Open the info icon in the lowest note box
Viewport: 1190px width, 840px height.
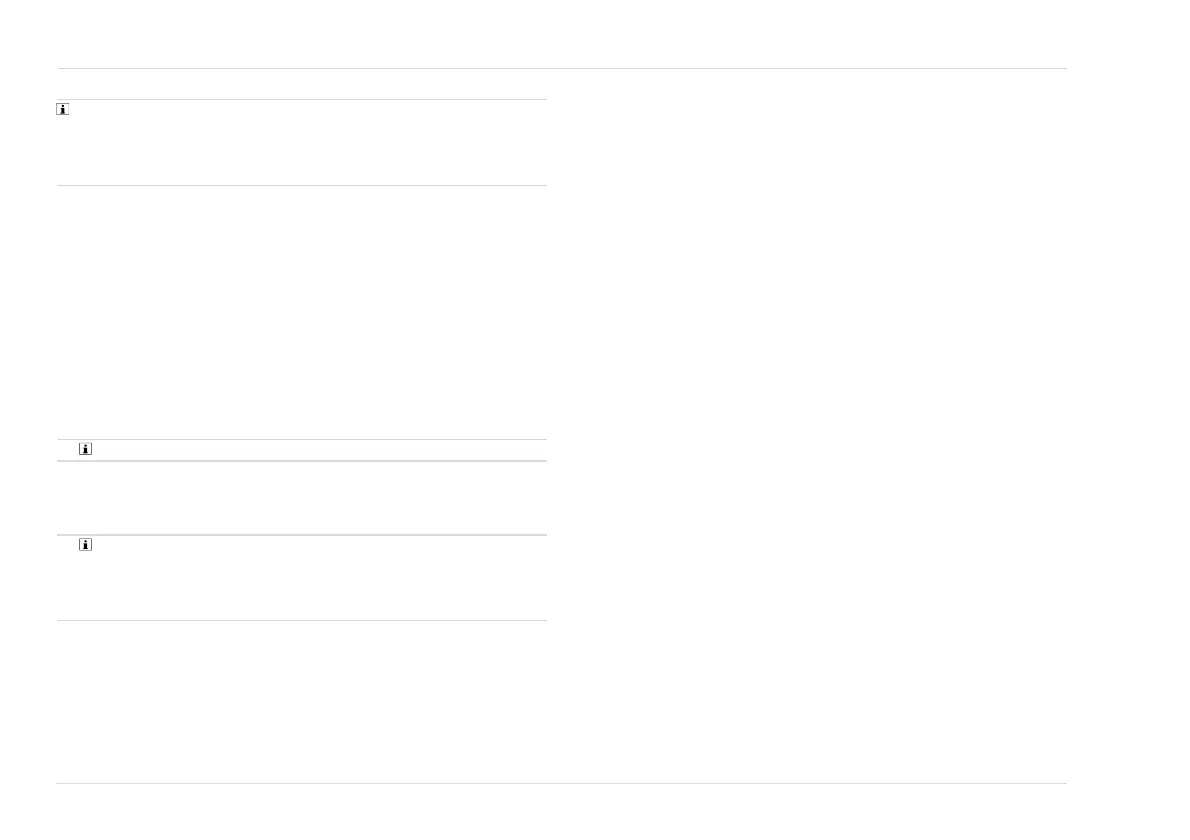tap(86, 545)
